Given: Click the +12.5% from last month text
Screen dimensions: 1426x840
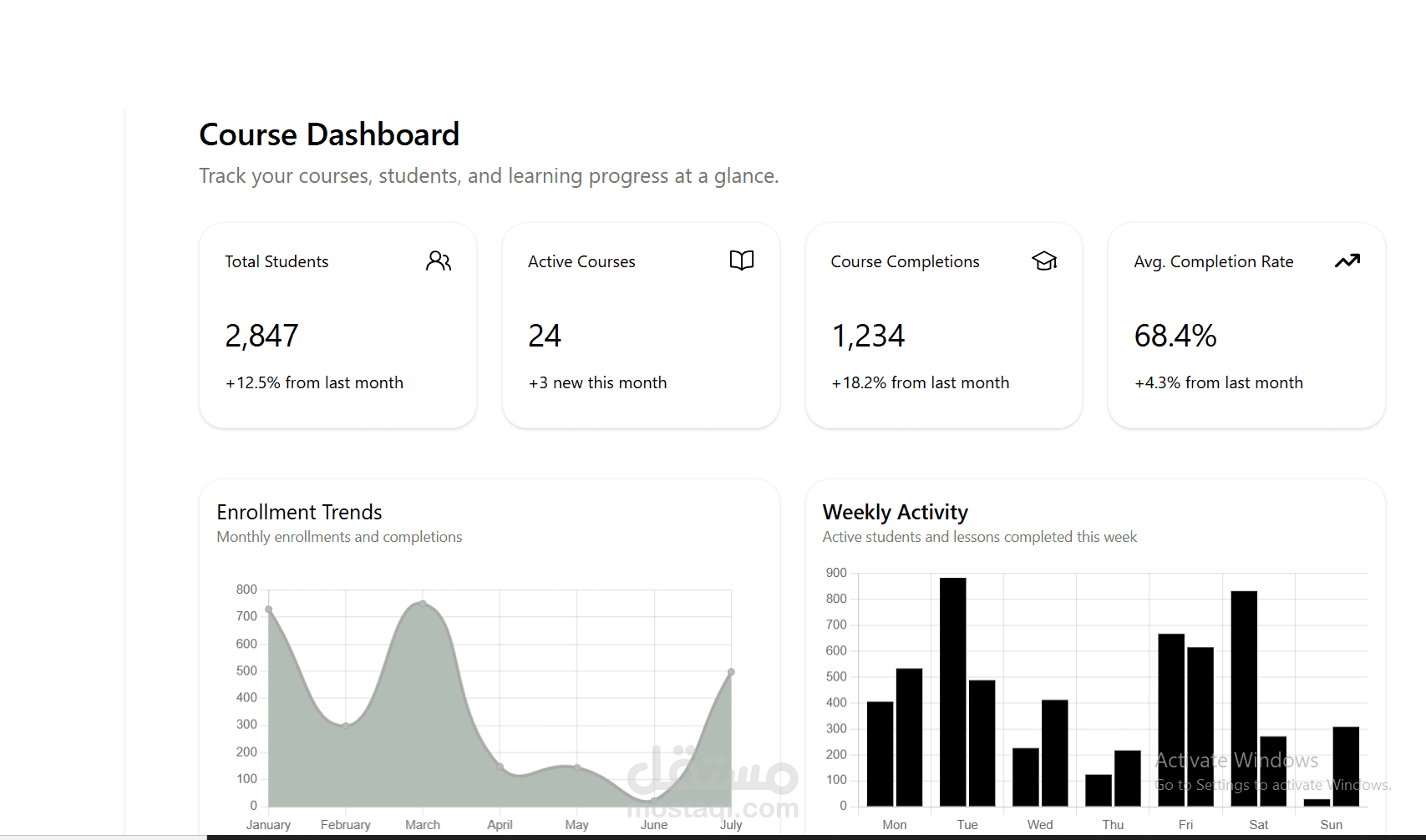Looking at the screenshot, I should coord(313,382).
